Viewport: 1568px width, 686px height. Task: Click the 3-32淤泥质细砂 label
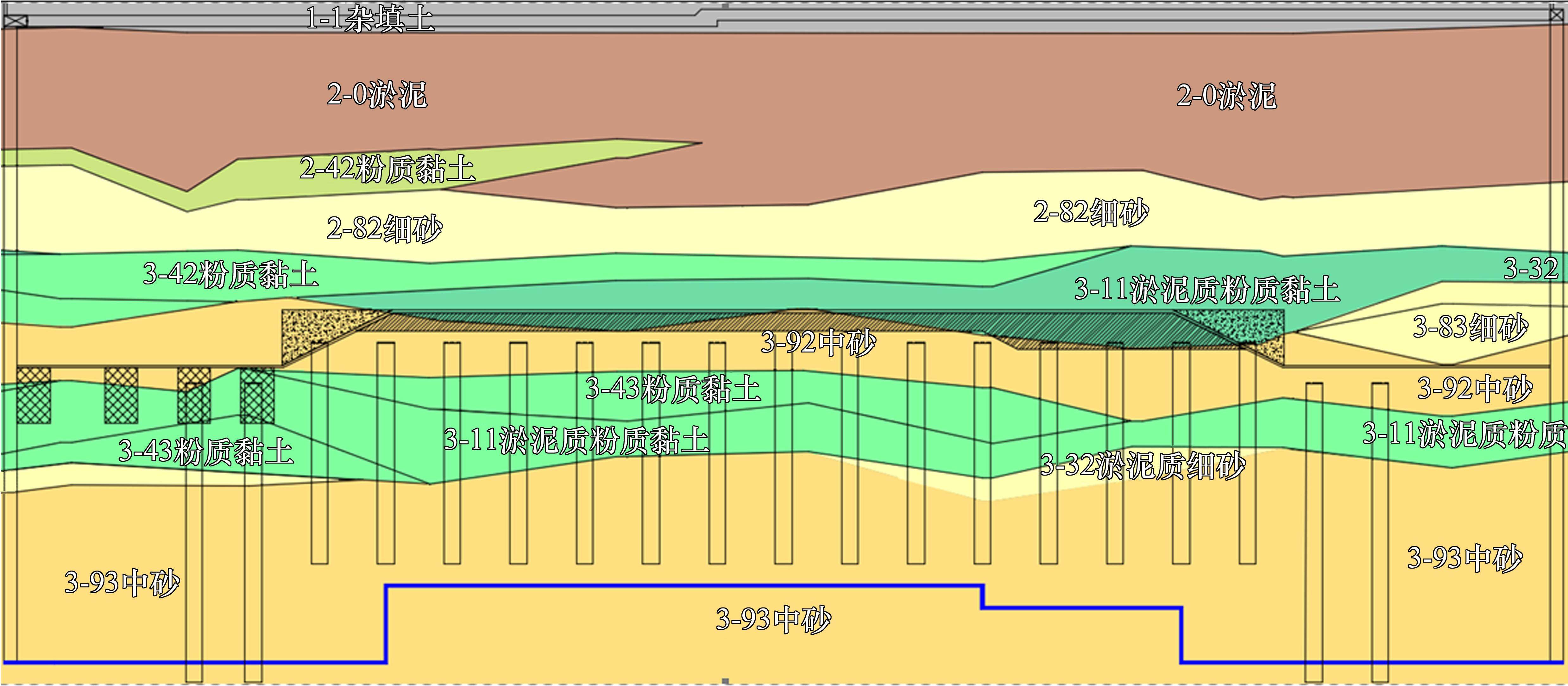[1143, 466]
